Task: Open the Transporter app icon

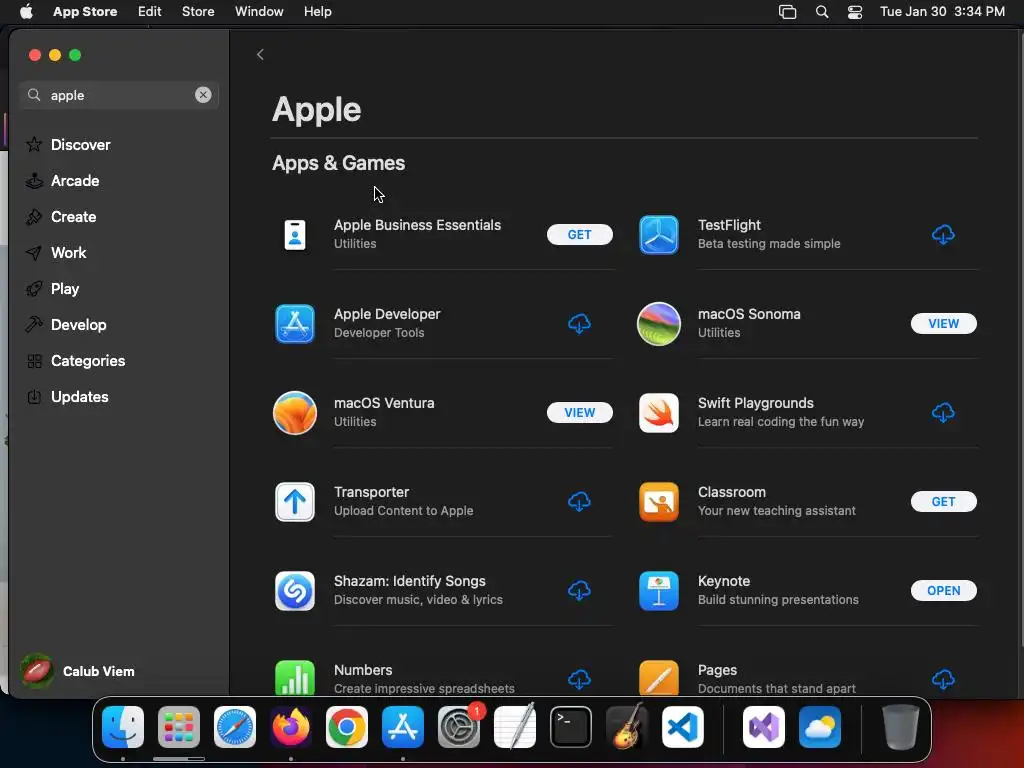Action: coord(295,502)
